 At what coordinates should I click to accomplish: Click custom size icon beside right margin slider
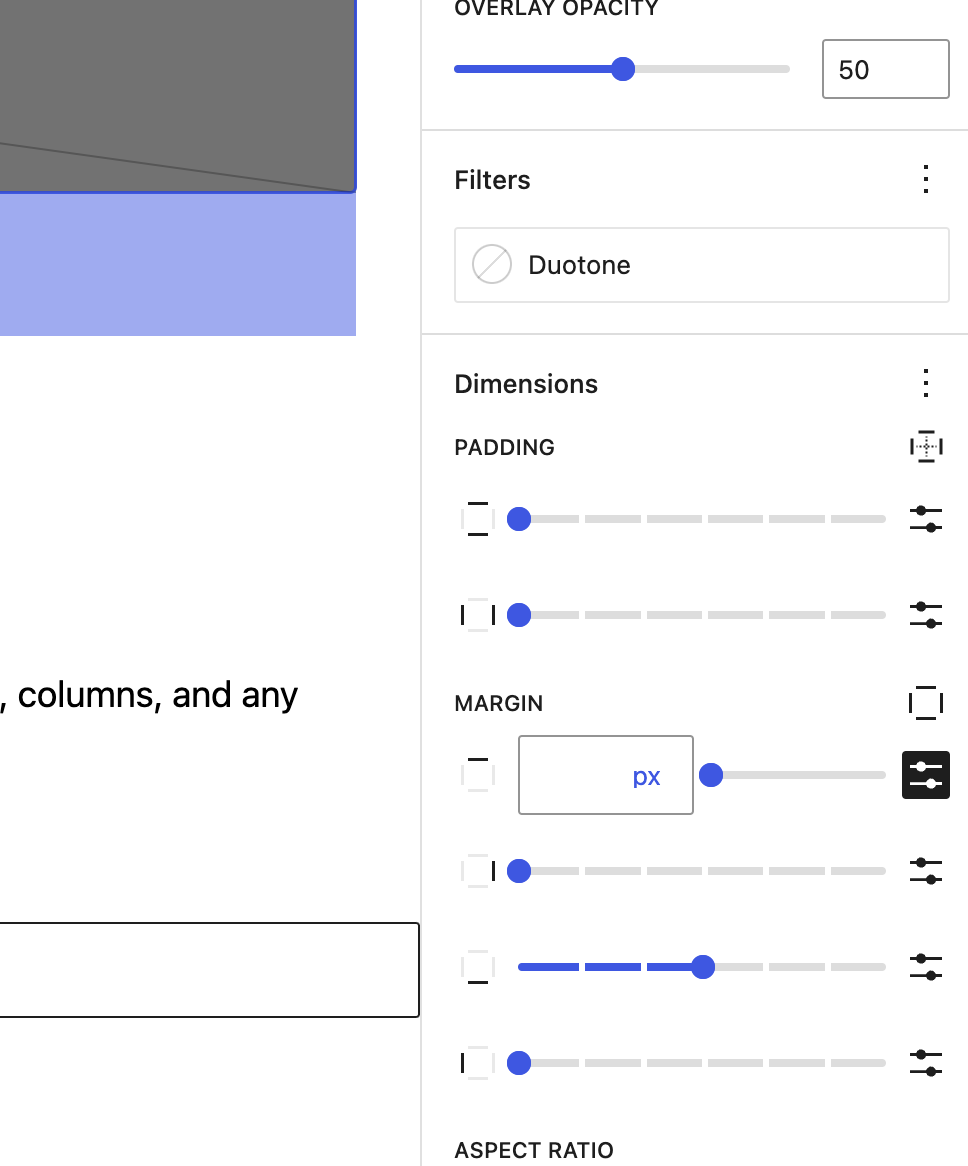[x=926, y=870]
